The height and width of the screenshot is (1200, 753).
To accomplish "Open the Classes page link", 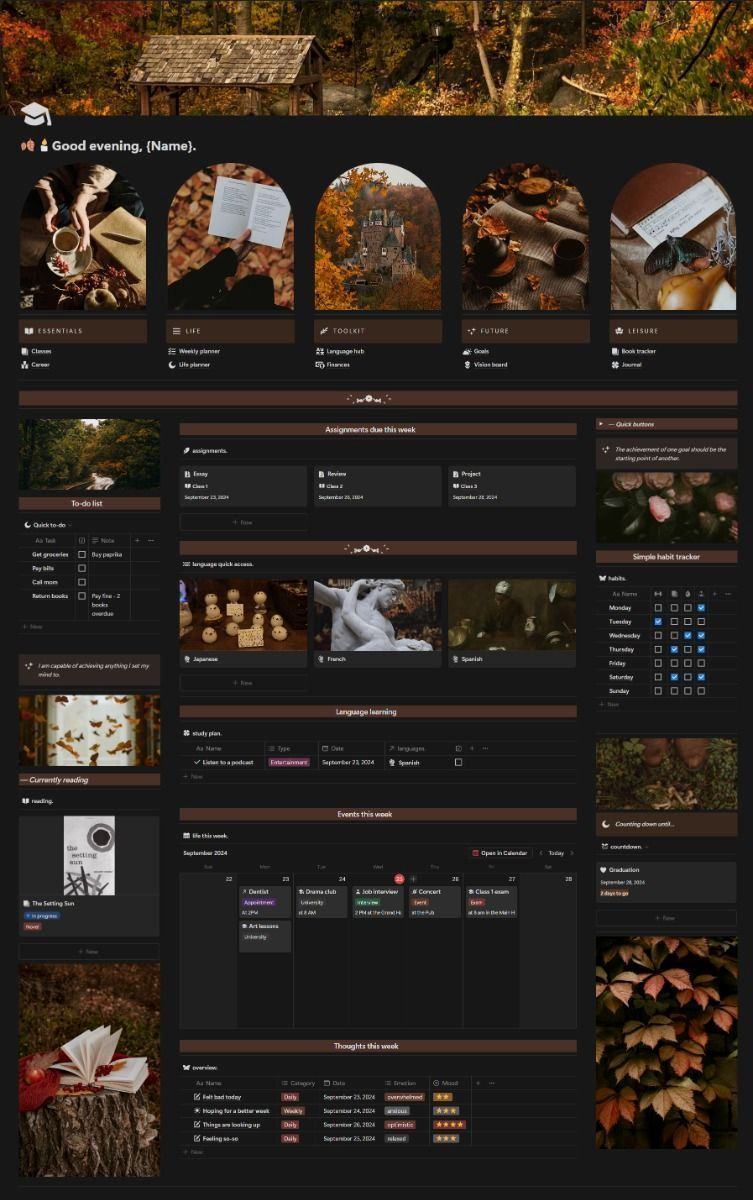I will (36, 351).
